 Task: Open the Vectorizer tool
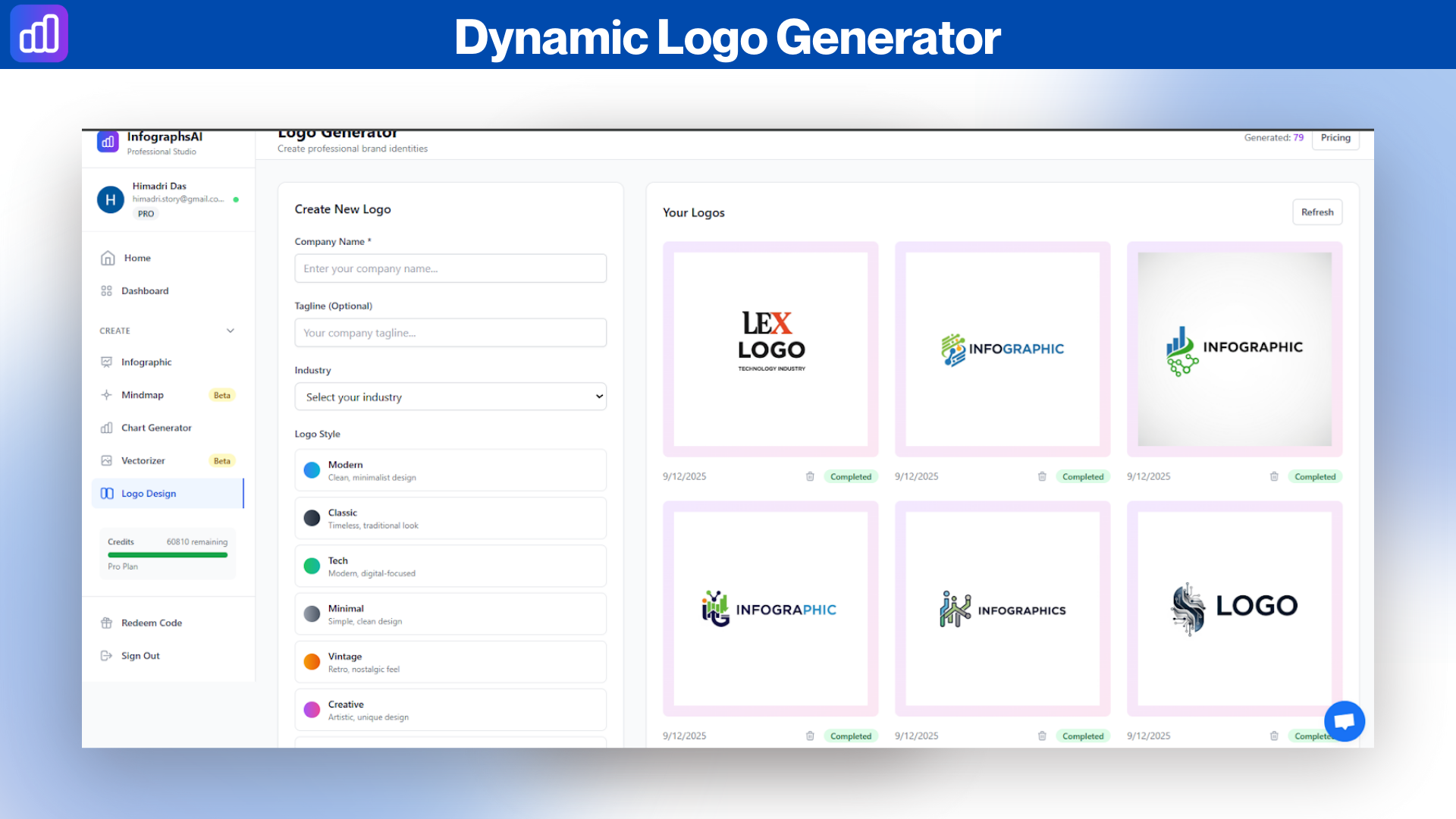click(143, 460)
